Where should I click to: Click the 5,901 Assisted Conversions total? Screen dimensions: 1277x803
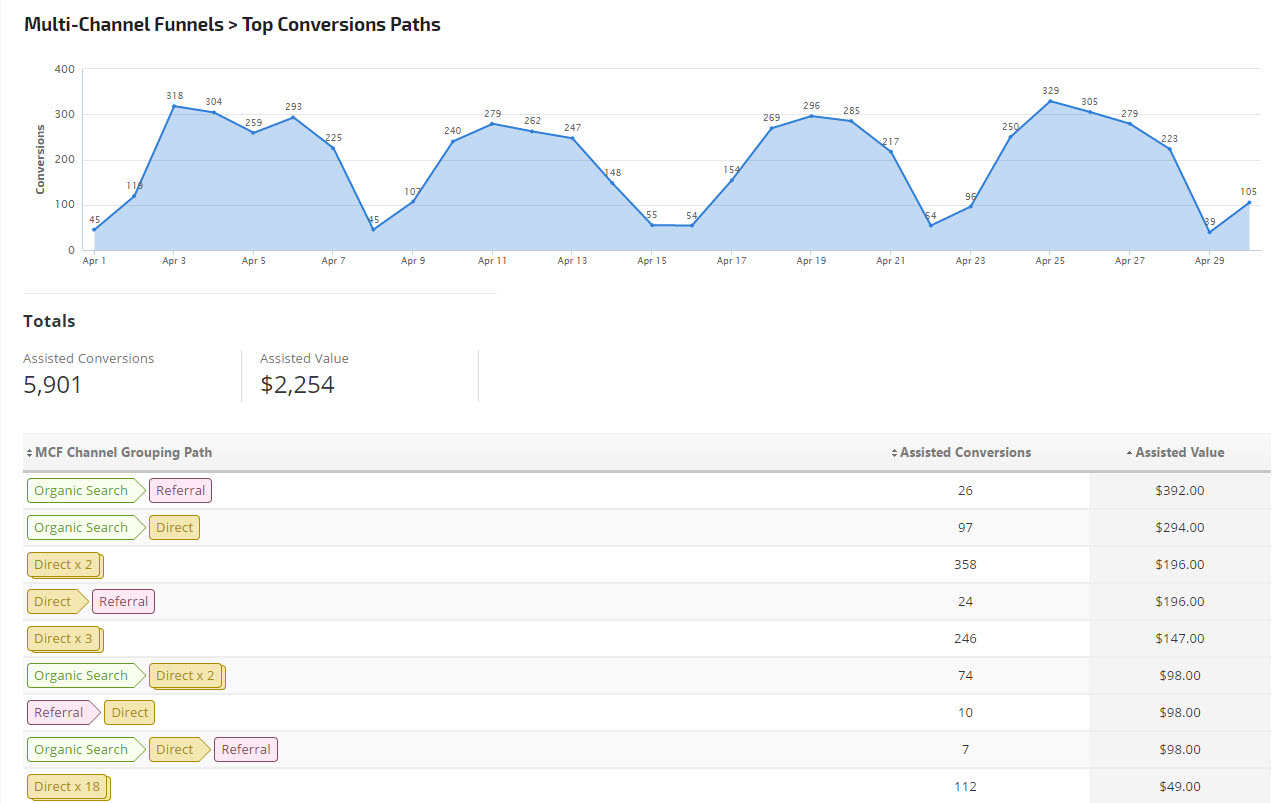(x=53, y=385)
